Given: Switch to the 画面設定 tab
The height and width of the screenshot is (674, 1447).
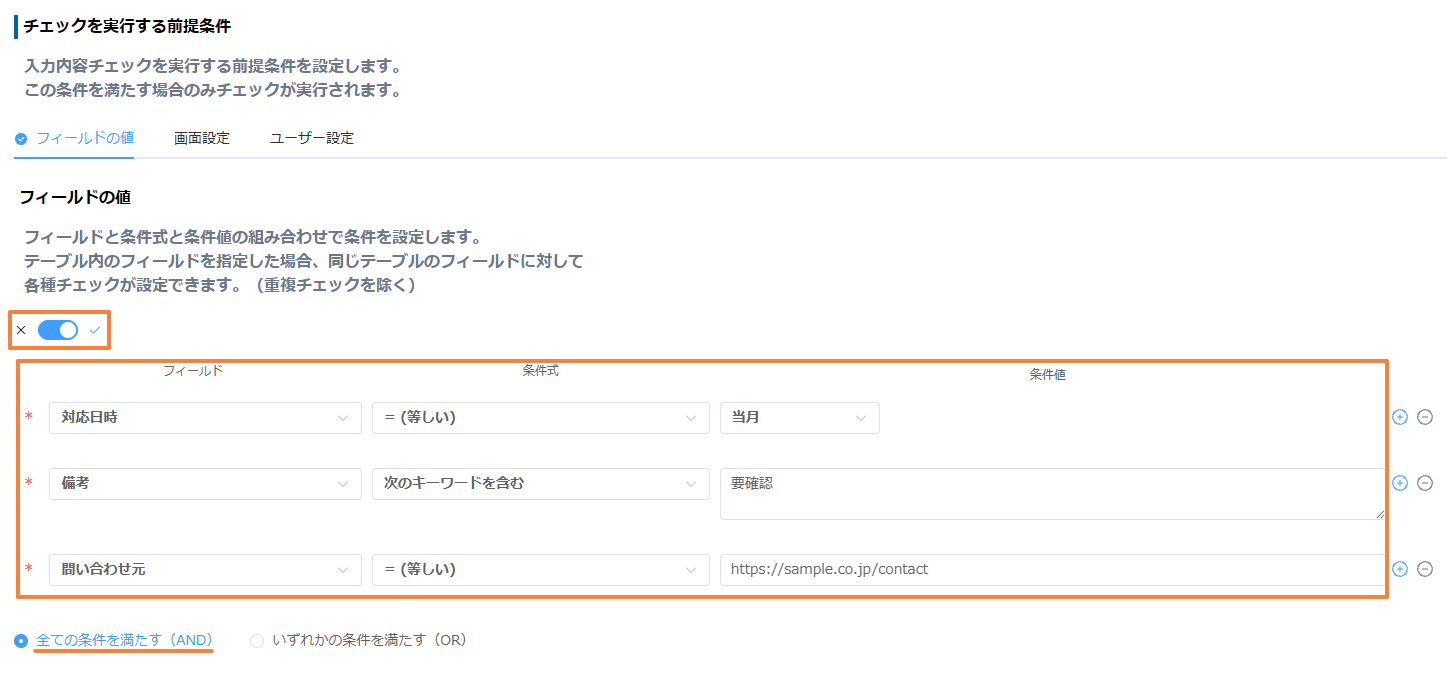Looking at the screenshot, I should (x=202, y=138).
